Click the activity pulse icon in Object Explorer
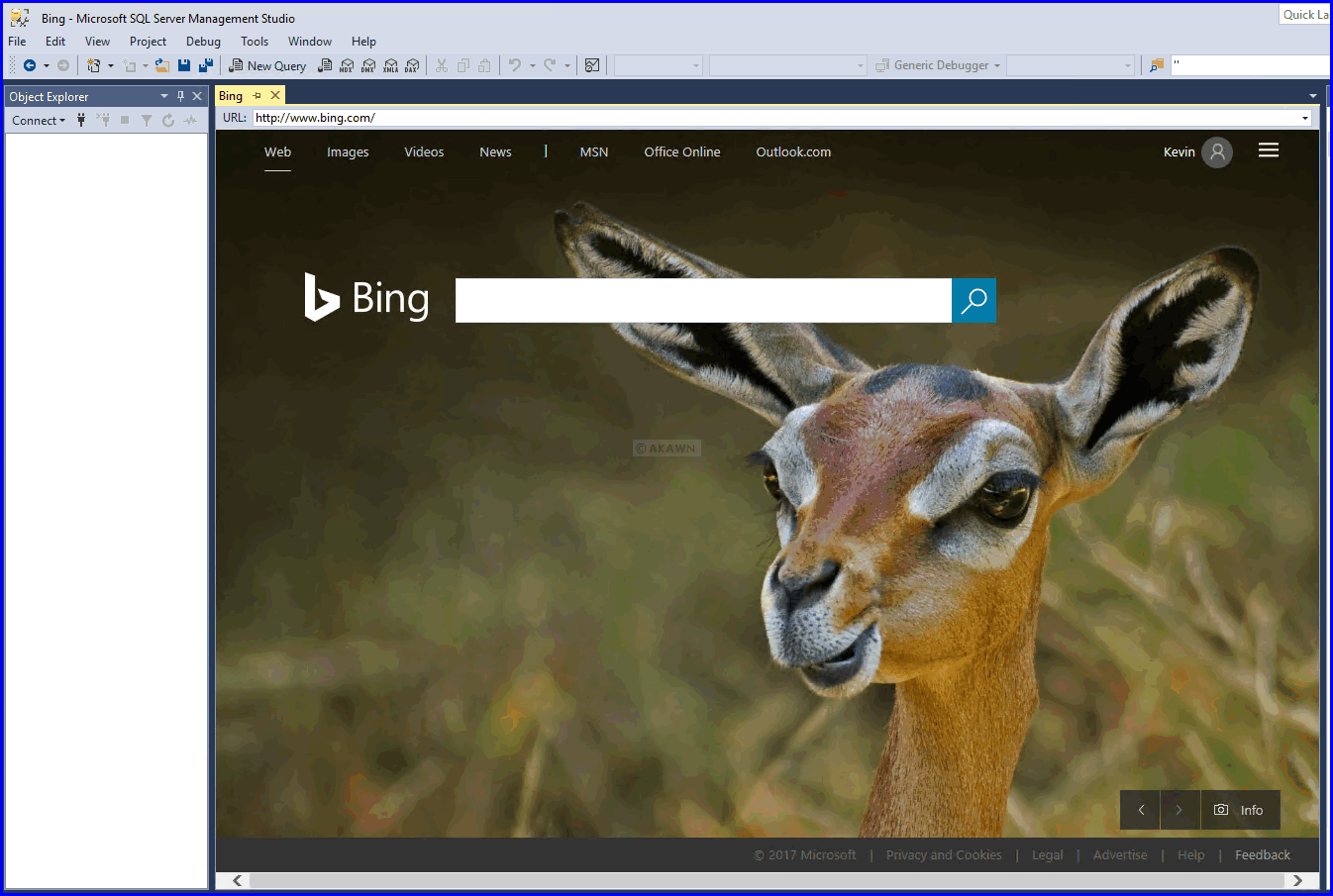 [x=190, y=120]
